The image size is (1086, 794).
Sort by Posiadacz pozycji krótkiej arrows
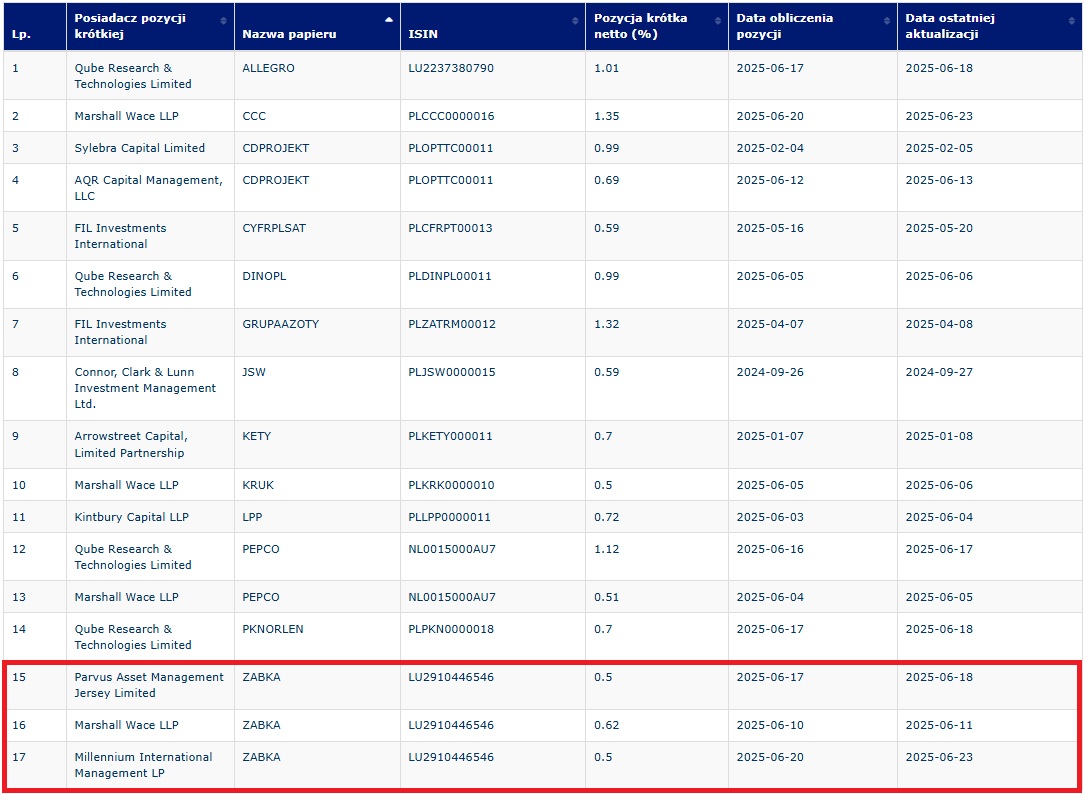click(223, 21)
